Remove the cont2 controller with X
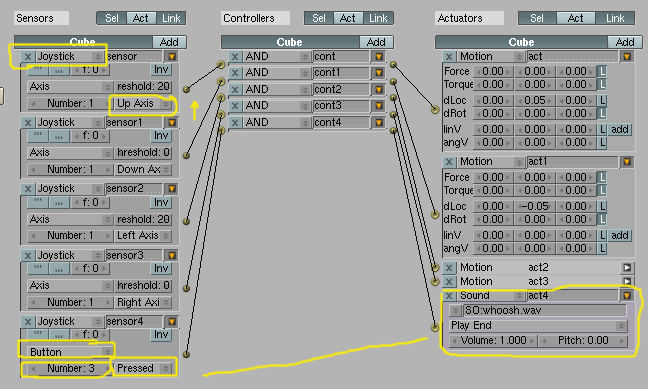The height and width of the screenshot is (389, 648). 235,89
